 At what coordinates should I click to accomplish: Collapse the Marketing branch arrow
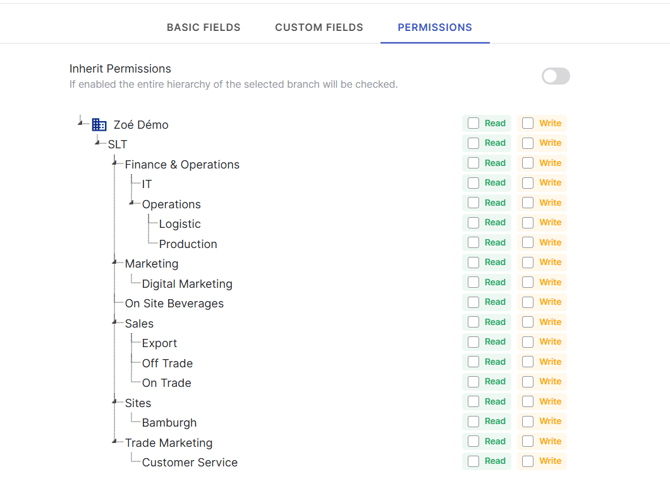(x=116, y=262)
